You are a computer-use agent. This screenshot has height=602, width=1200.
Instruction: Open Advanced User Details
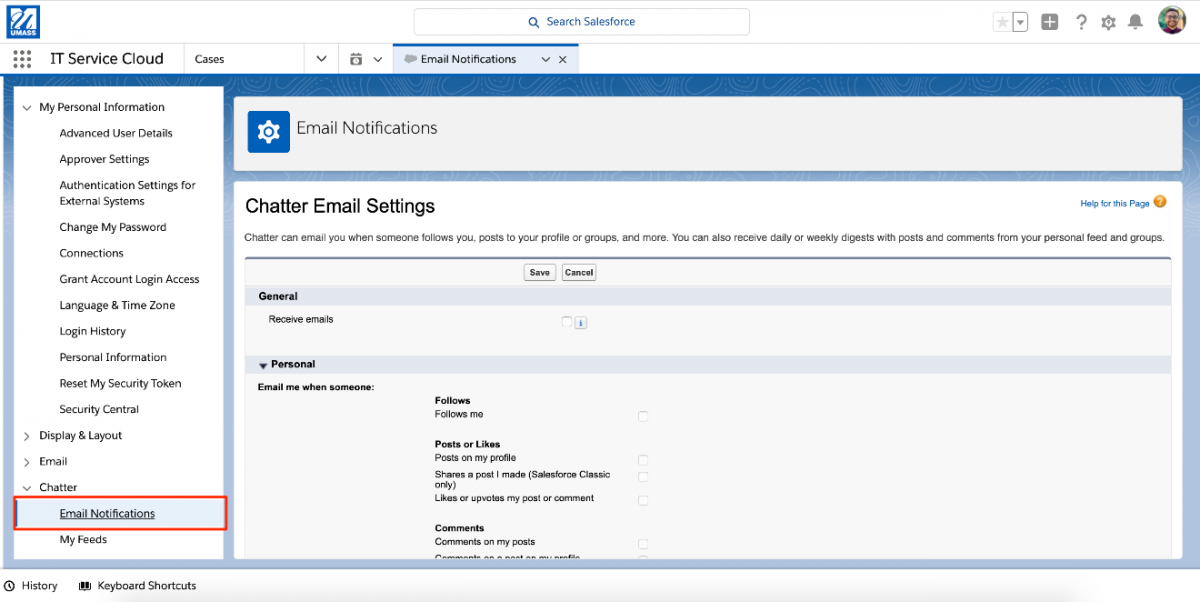click(116, 133)
